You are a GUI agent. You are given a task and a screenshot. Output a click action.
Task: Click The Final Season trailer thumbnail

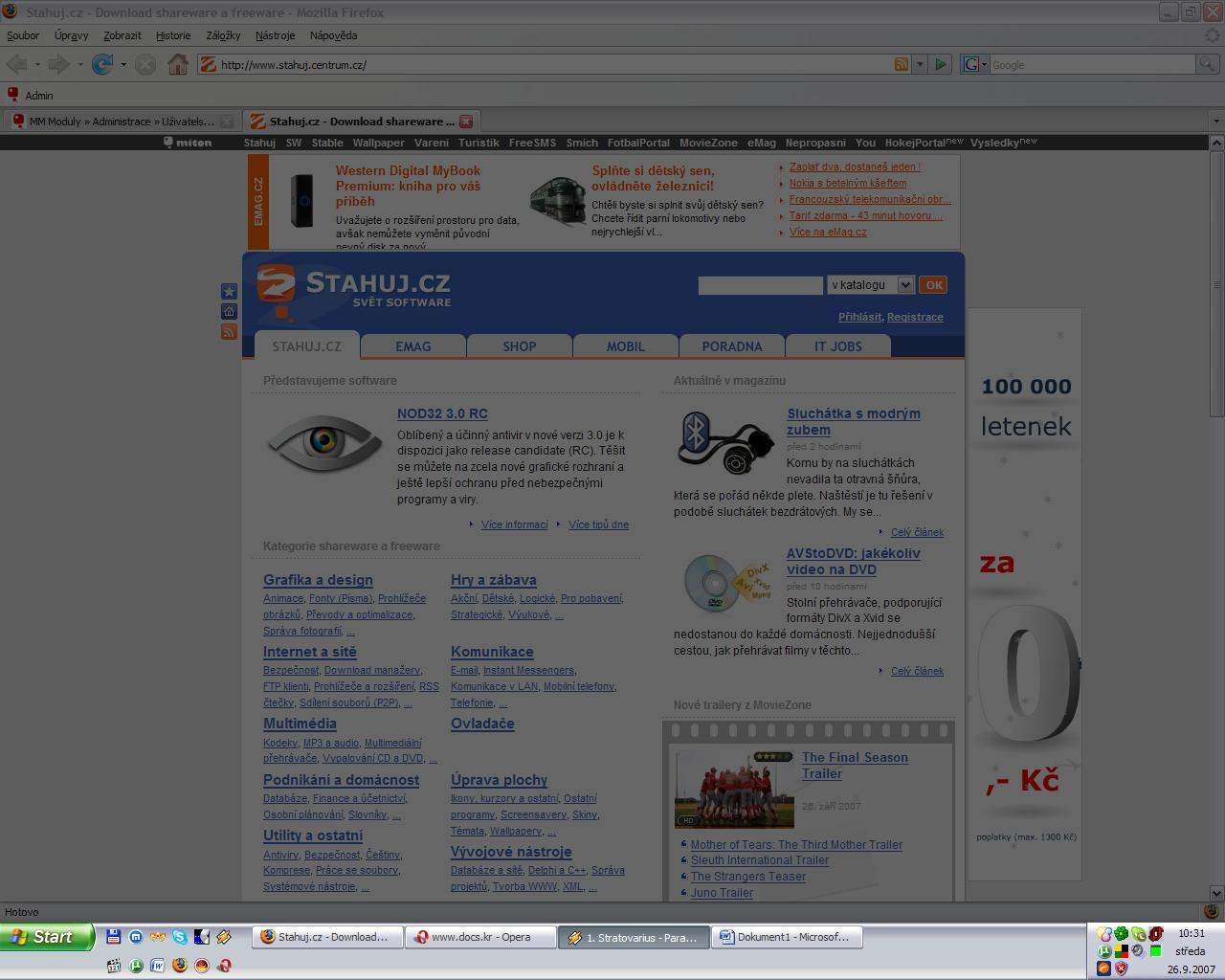pos(734,789)
